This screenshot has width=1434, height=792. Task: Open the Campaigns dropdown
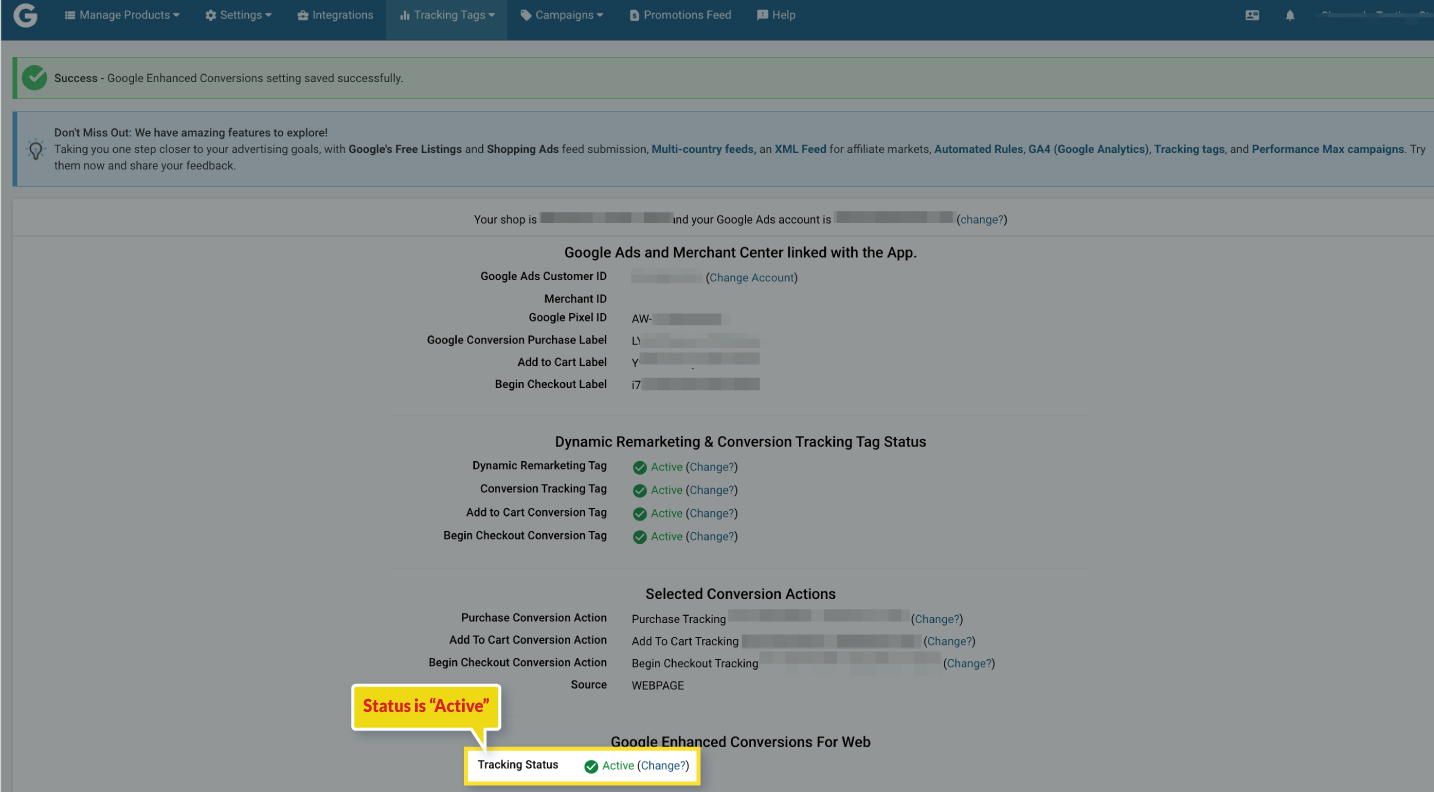coord(562,15)
